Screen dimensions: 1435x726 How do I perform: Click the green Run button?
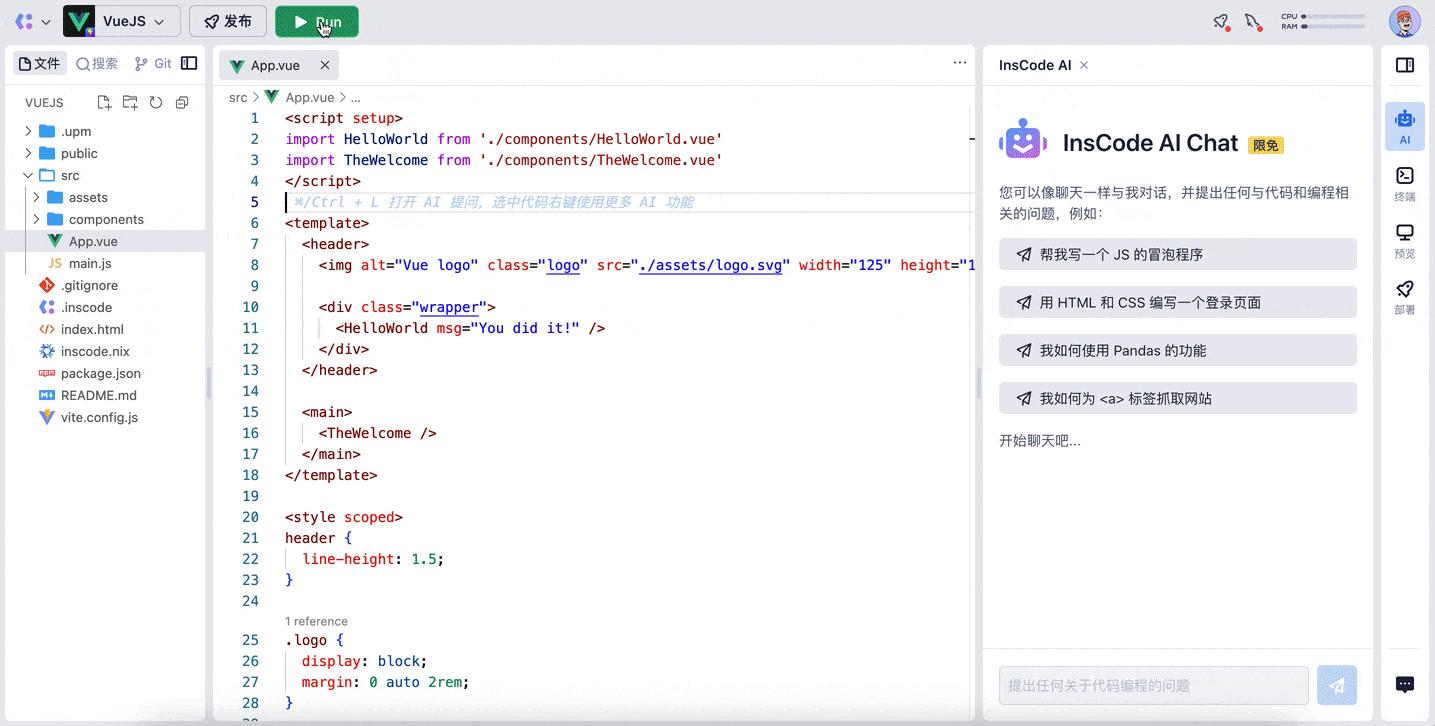[x=317, y=21]
